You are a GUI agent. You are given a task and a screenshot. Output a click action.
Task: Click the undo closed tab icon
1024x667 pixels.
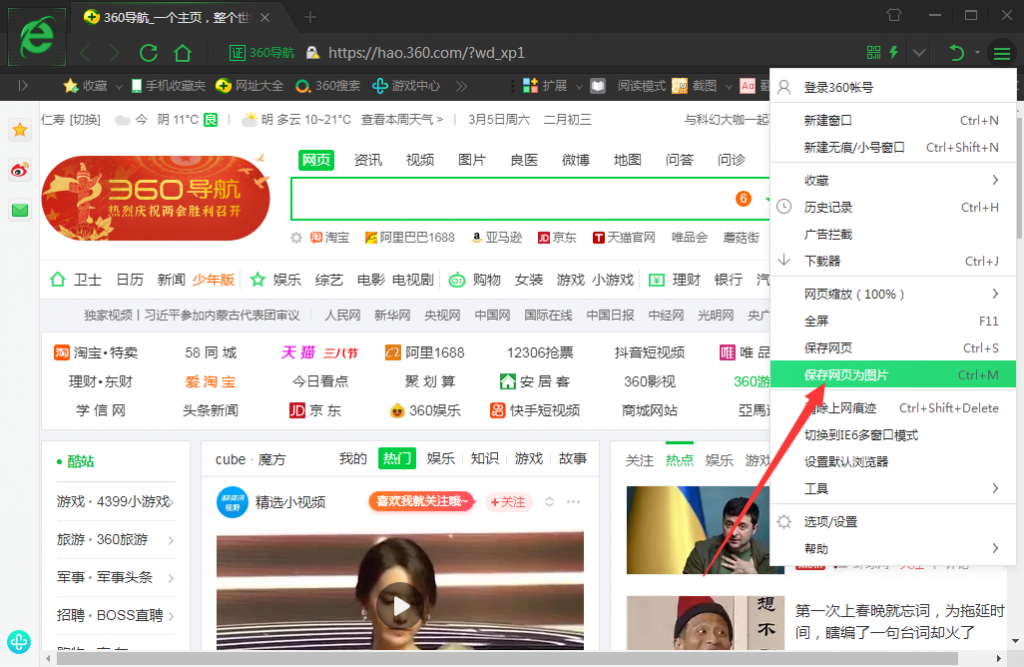pos(956,53)
